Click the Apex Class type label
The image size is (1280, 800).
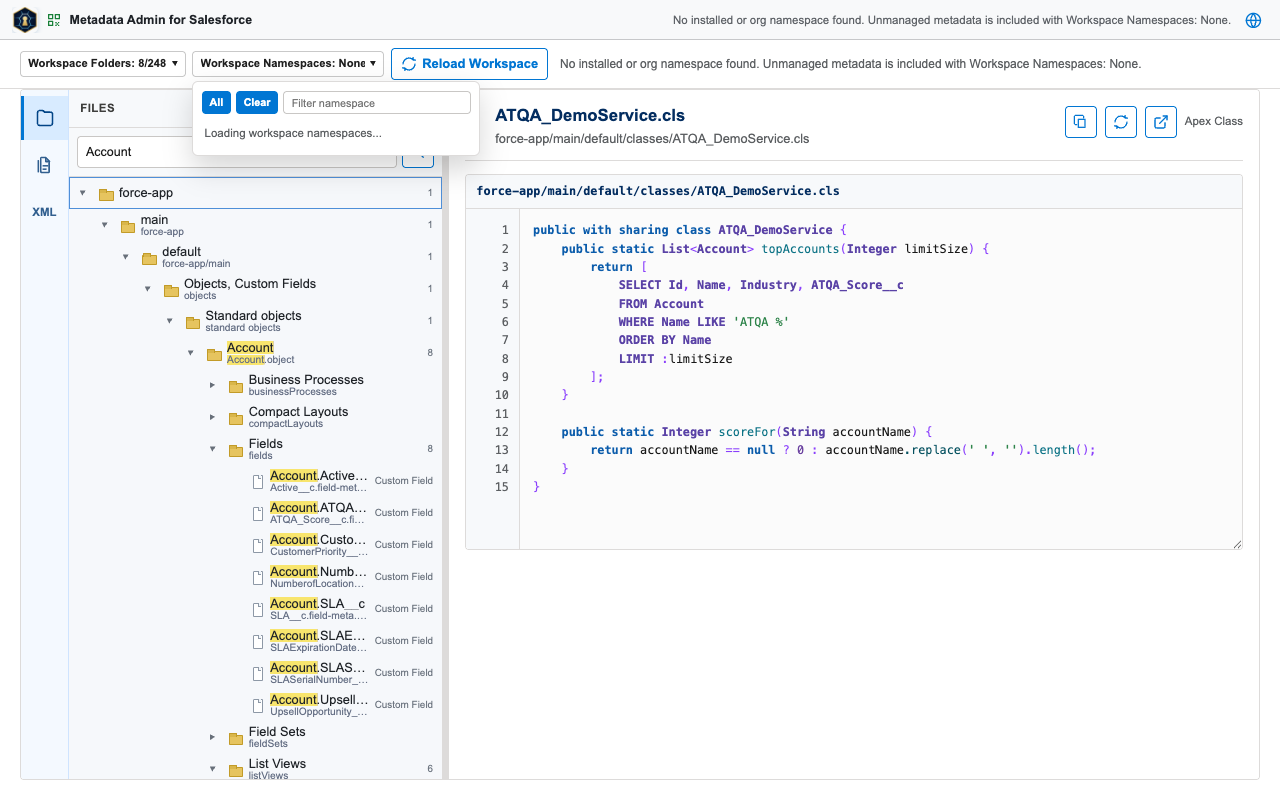click(1214, 121)
